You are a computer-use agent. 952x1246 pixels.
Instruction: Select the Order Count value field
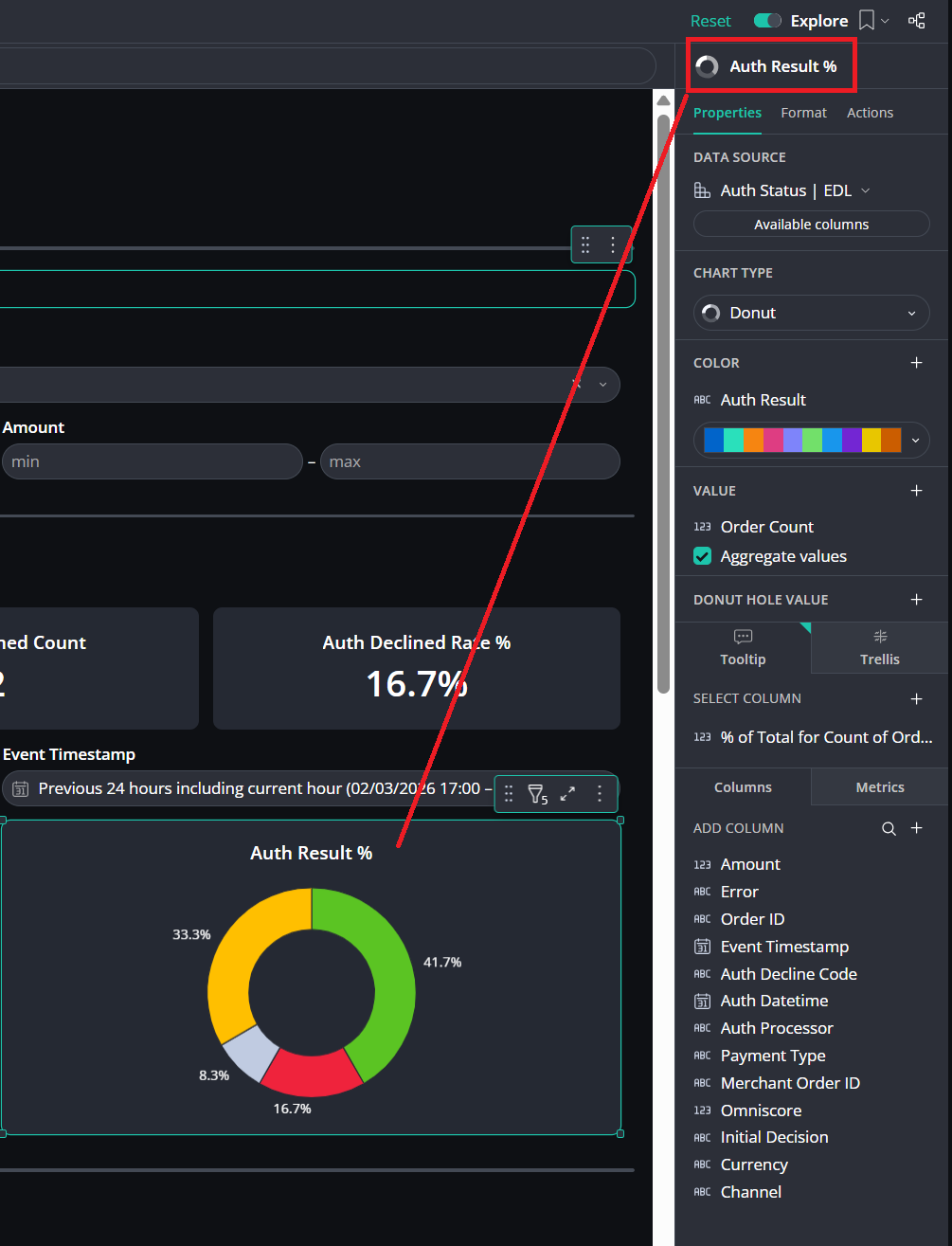click(x=767, y=527)
